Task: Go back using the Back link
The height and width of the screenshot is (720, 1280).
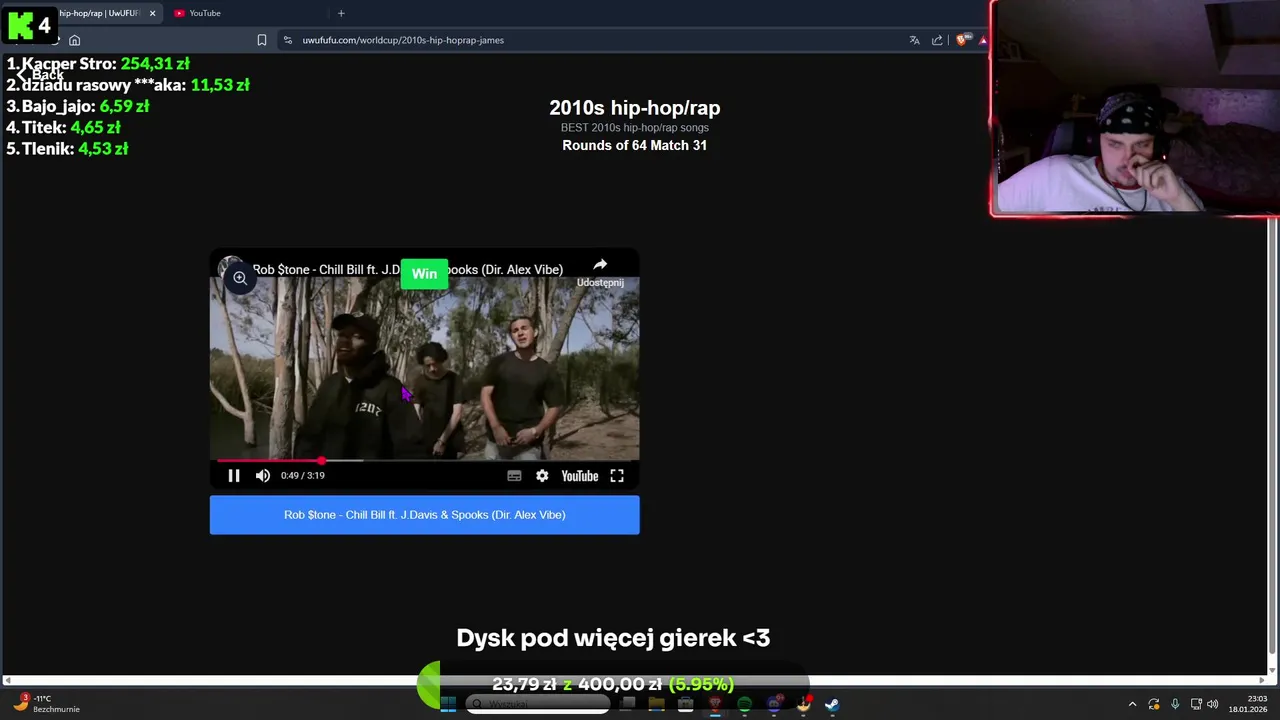Action: coord(40,75)
